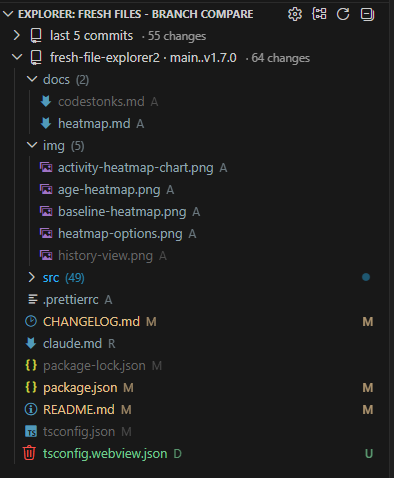Click the image icon beside baseline-heatmap.png
This screenshot has height=478, width=394.
46,211
